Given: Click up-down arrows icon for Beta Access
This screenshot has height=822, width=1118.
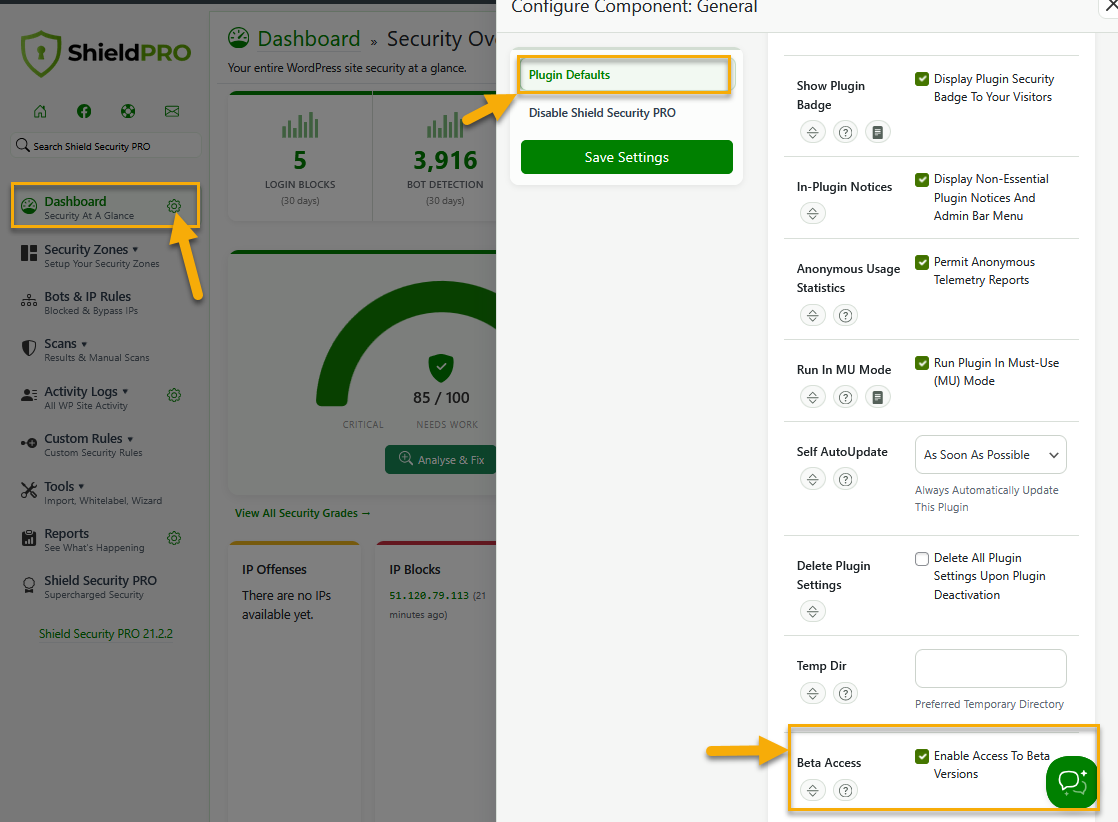Looking at the screenshot, I should pyautogui.click(x=813, y=790).
